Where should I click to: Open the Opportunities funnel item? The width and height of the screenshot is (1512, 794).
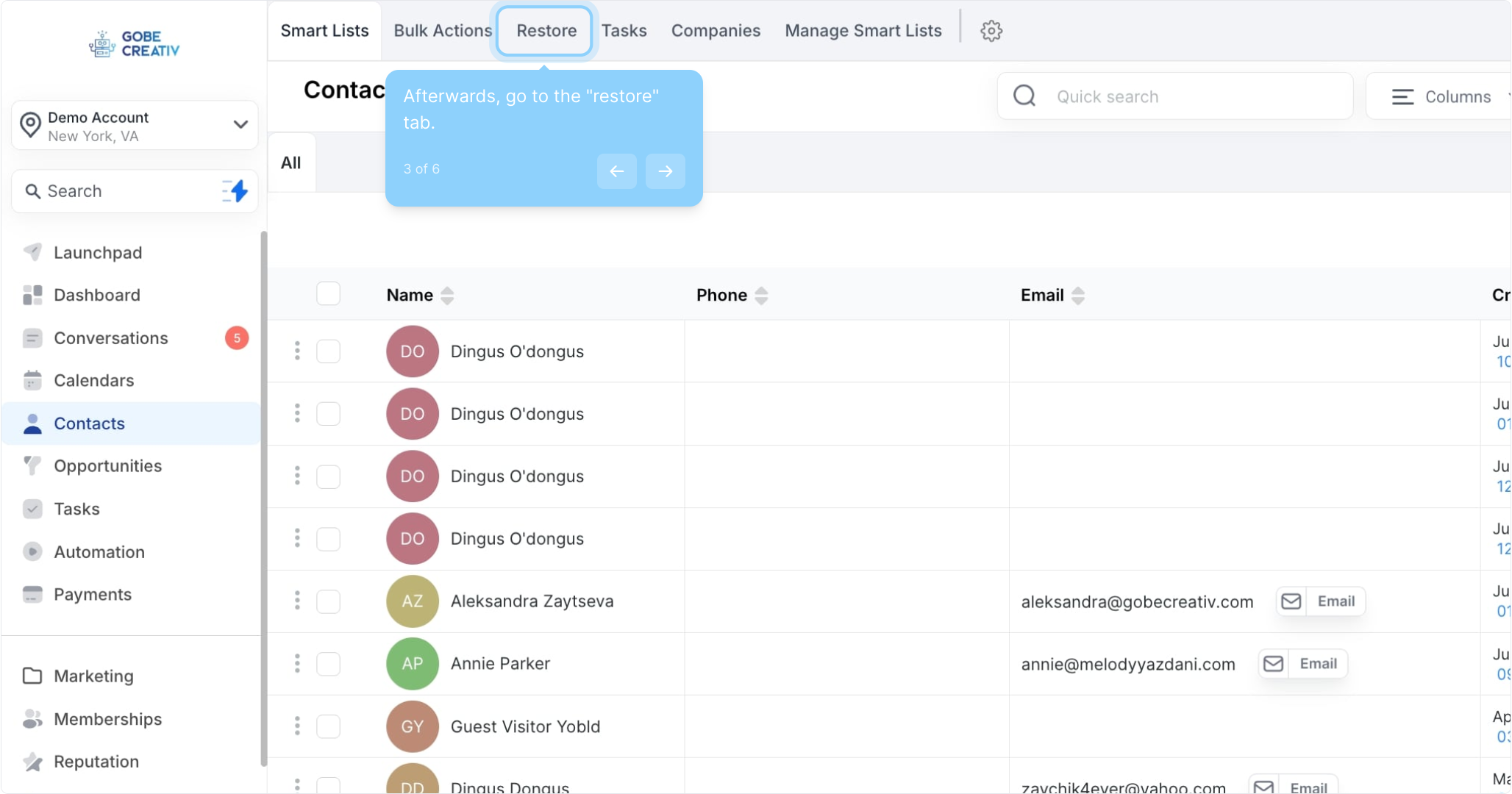coord(107,466)
